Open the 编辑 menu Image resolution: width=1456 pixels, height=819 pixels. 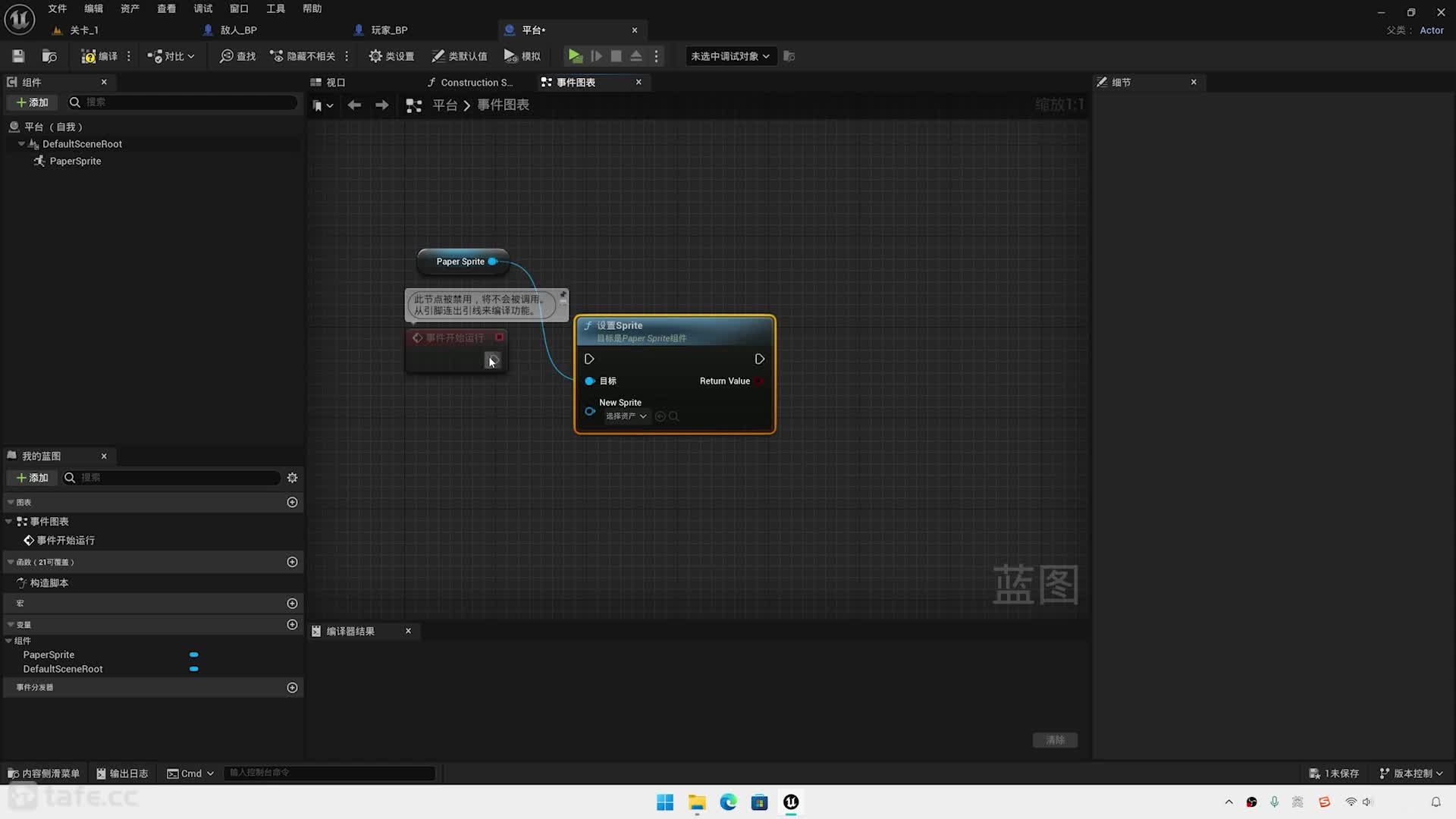tap(93, 8)
